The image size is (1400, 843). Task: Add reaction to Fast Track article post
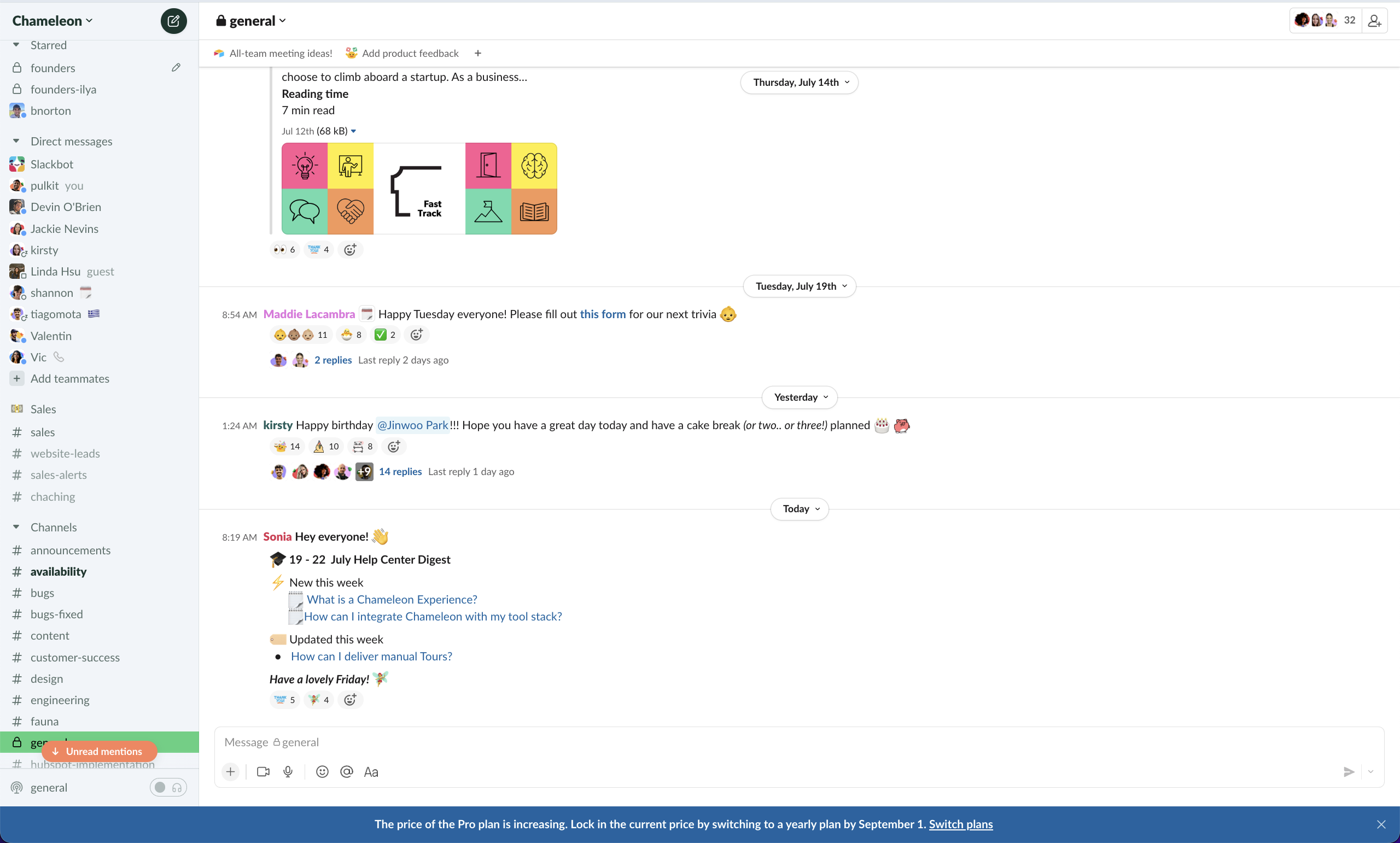point(350,249)
